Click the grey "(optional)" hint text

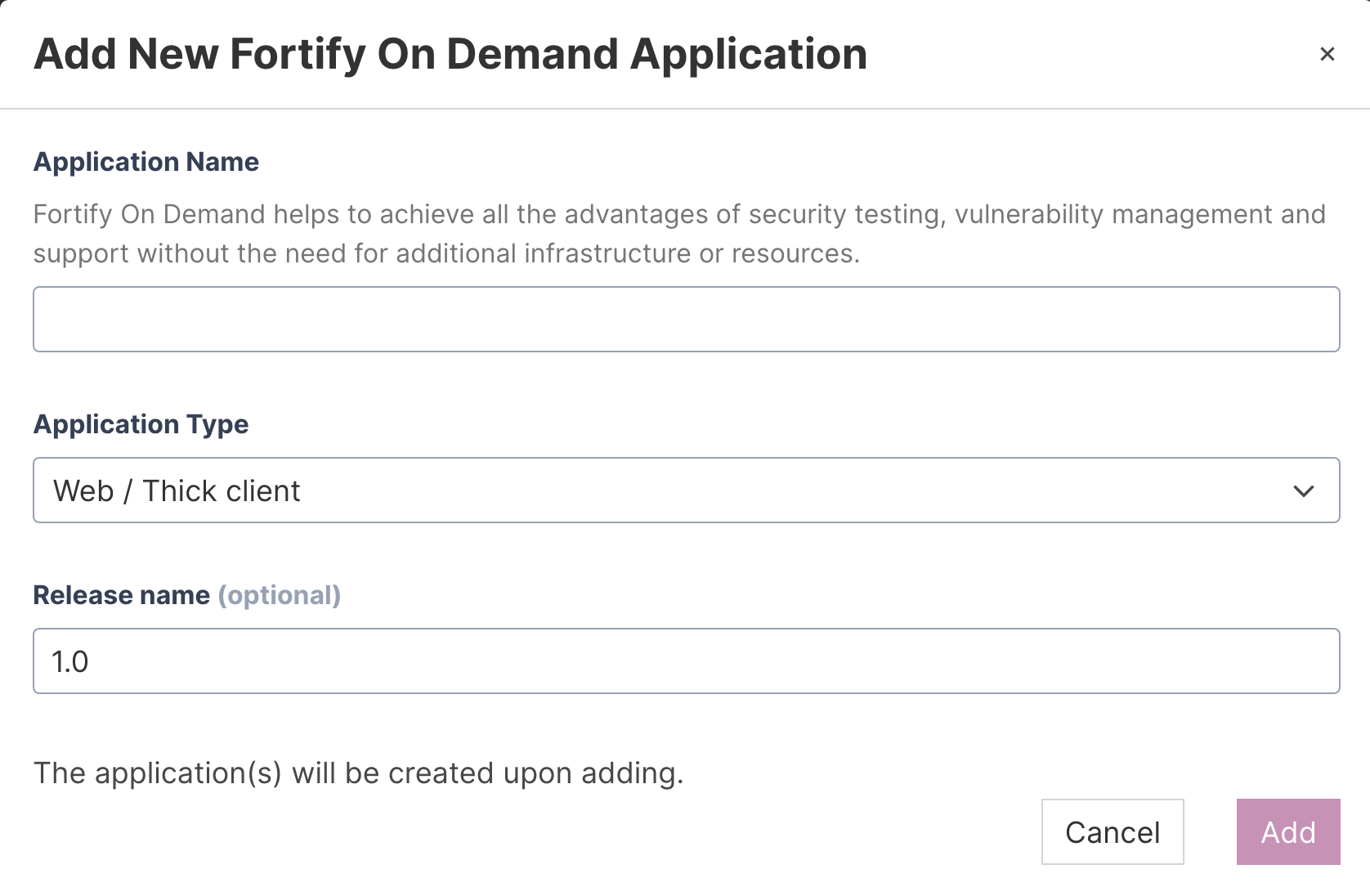pyautogui.click(x=279, y=595)
